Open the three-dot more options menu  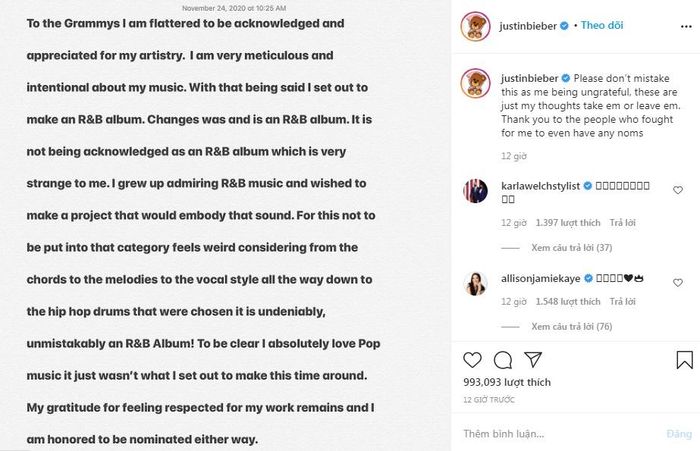(686, 27)
